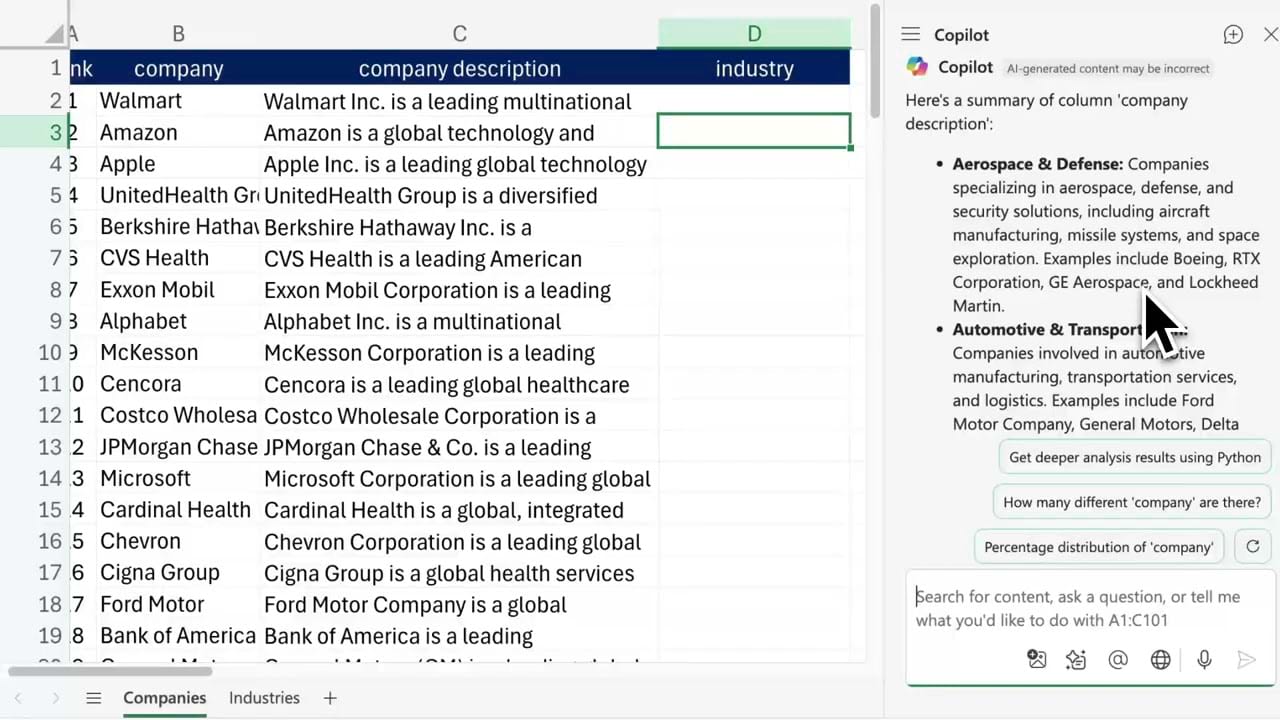Click the 'Cigna Group' company cell
1280x720 pixels.
click(x=178, y=573)
